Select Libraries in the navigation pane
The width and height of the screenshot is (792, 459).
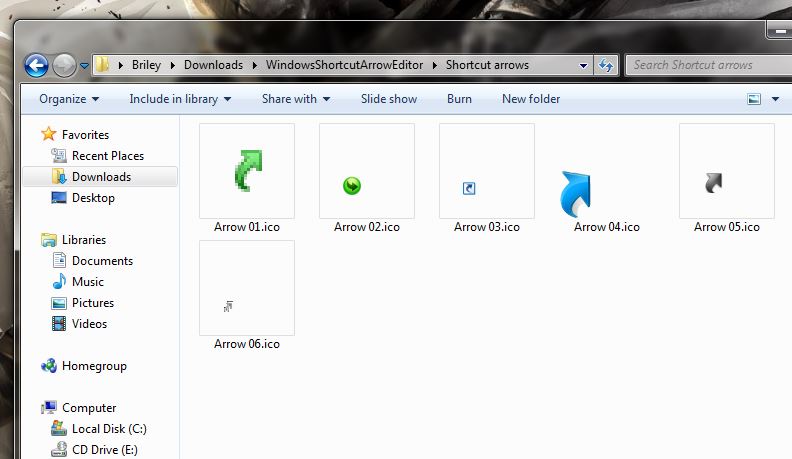(84, 240)
